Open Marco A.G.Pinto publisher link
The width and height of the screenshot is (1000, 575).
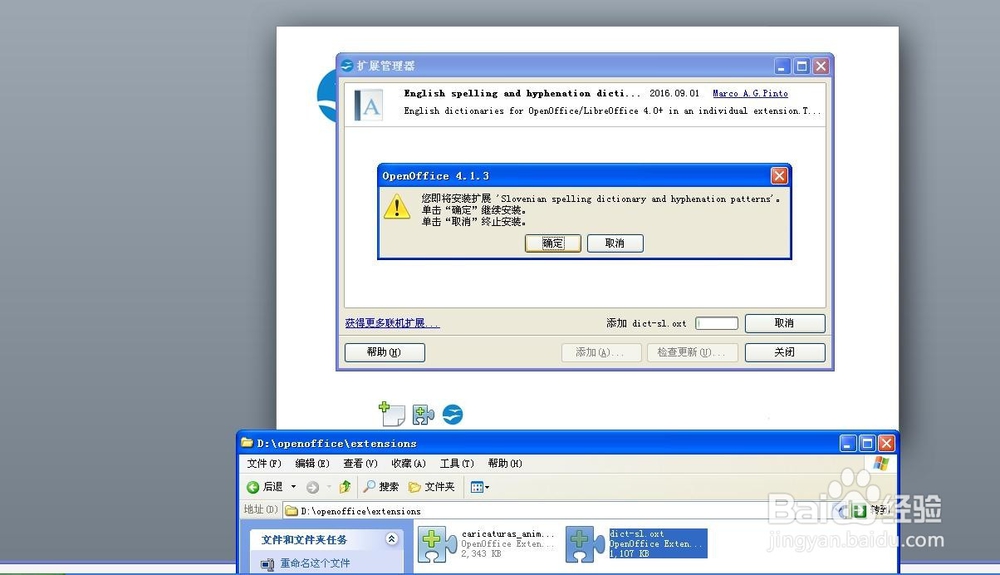coord(750,93)
